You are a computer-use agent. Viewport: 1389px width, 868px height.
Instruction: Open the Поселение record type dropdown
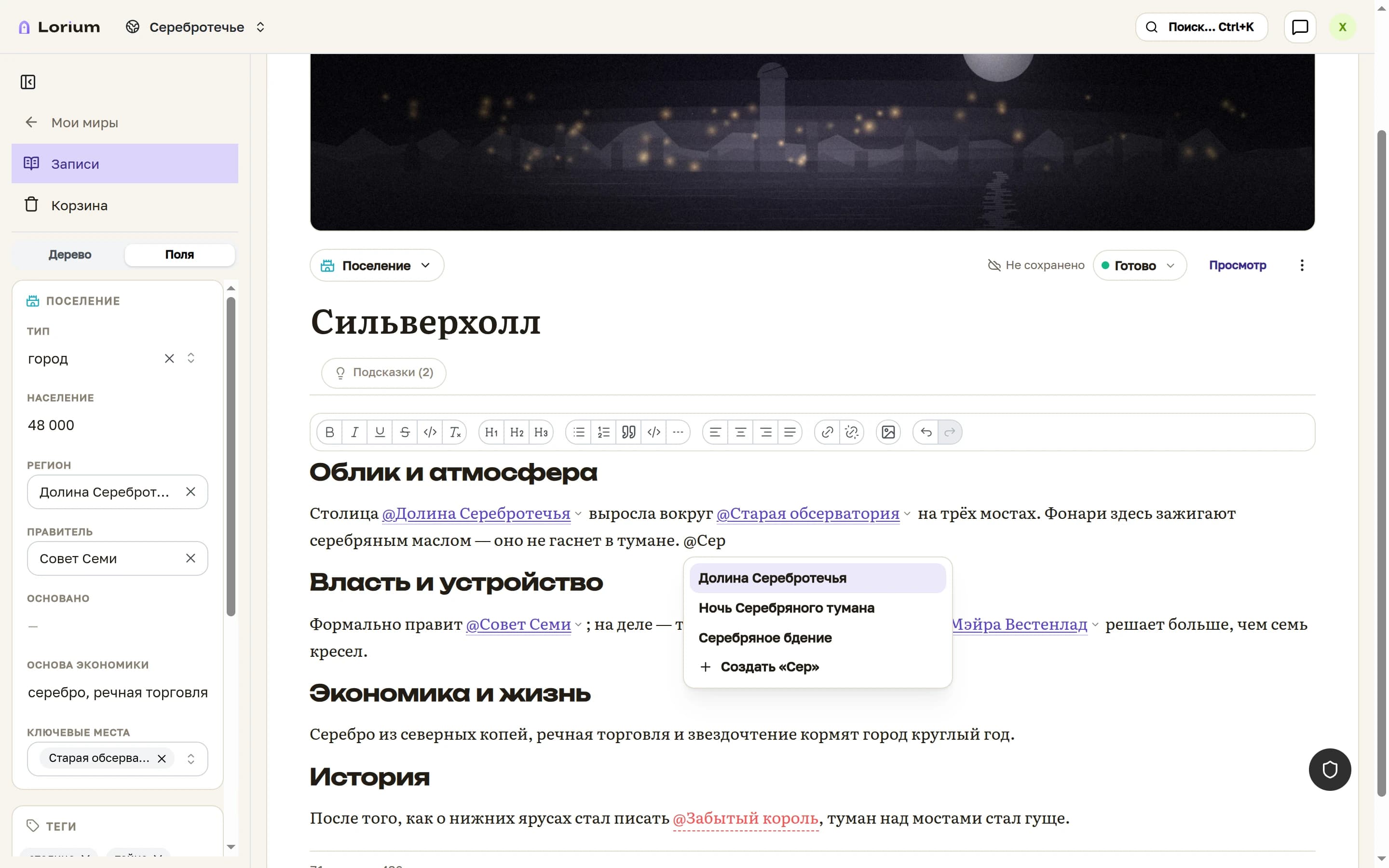(x=377, y=265)
